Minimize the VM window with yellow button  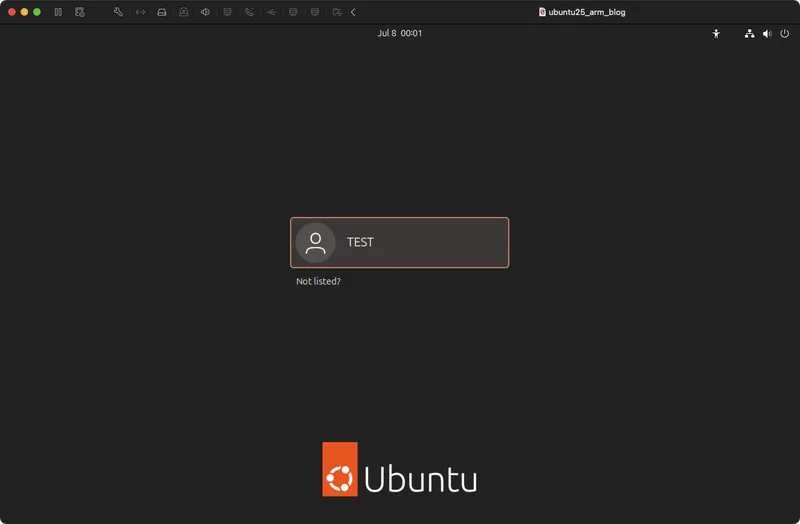[x=24, y=12]
